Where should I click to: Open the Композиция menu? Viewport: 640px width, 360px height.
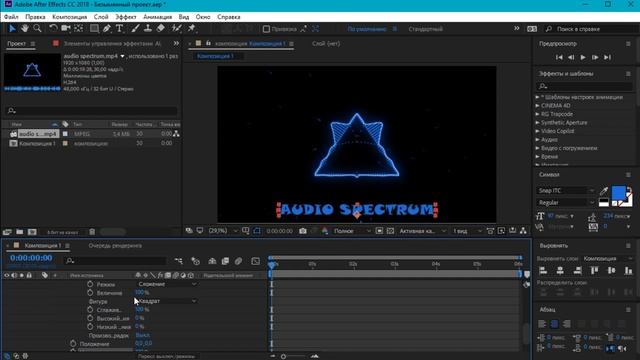coord(69,17)
